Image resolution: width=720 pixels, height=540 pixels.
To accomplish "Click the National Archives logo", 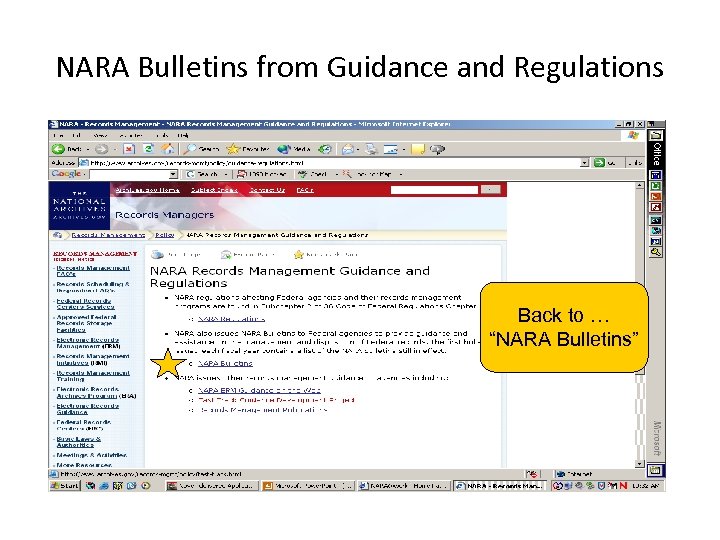I will [79, 205].
